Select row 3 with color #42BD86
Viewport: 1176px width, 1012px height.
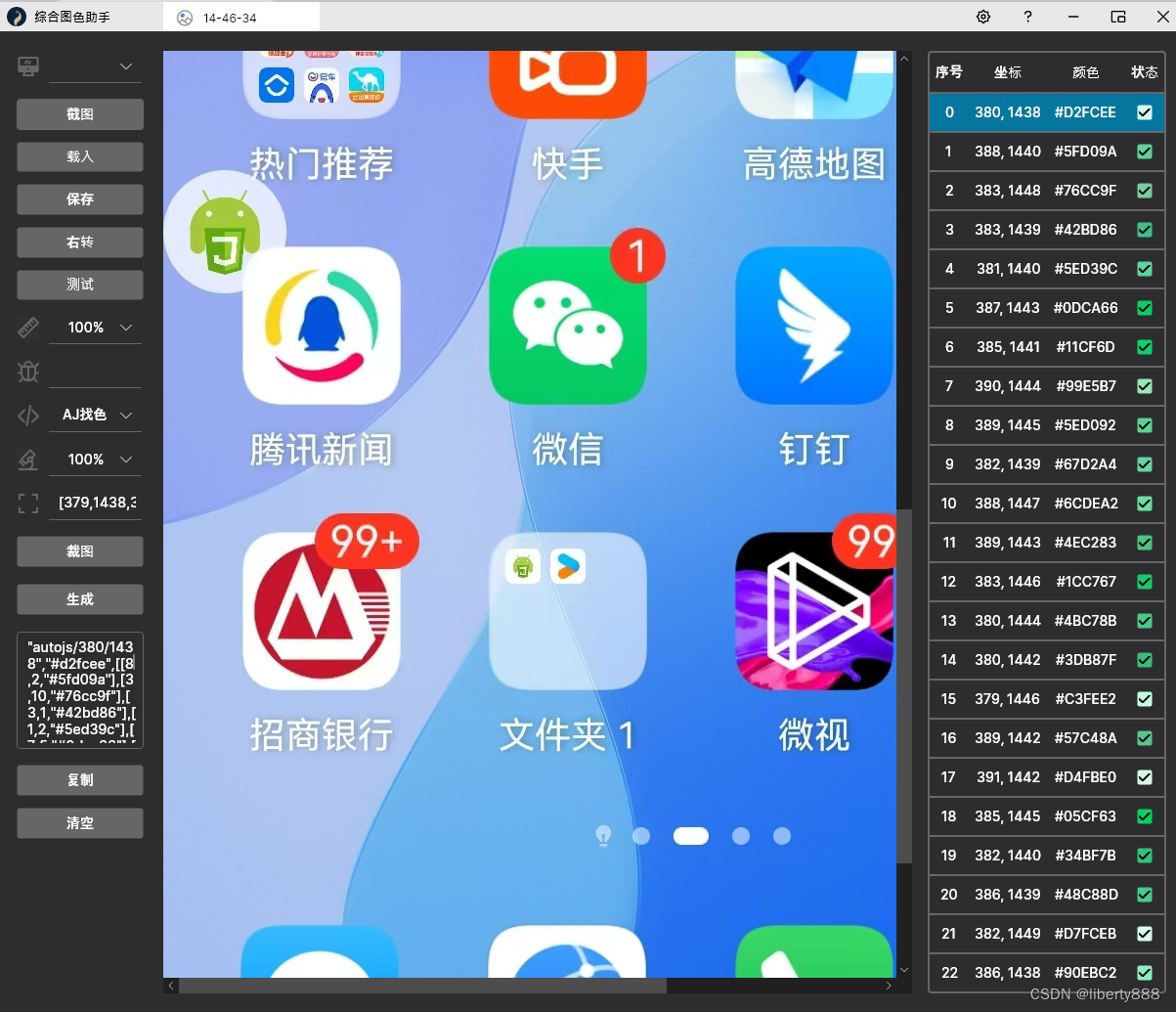1046,230
